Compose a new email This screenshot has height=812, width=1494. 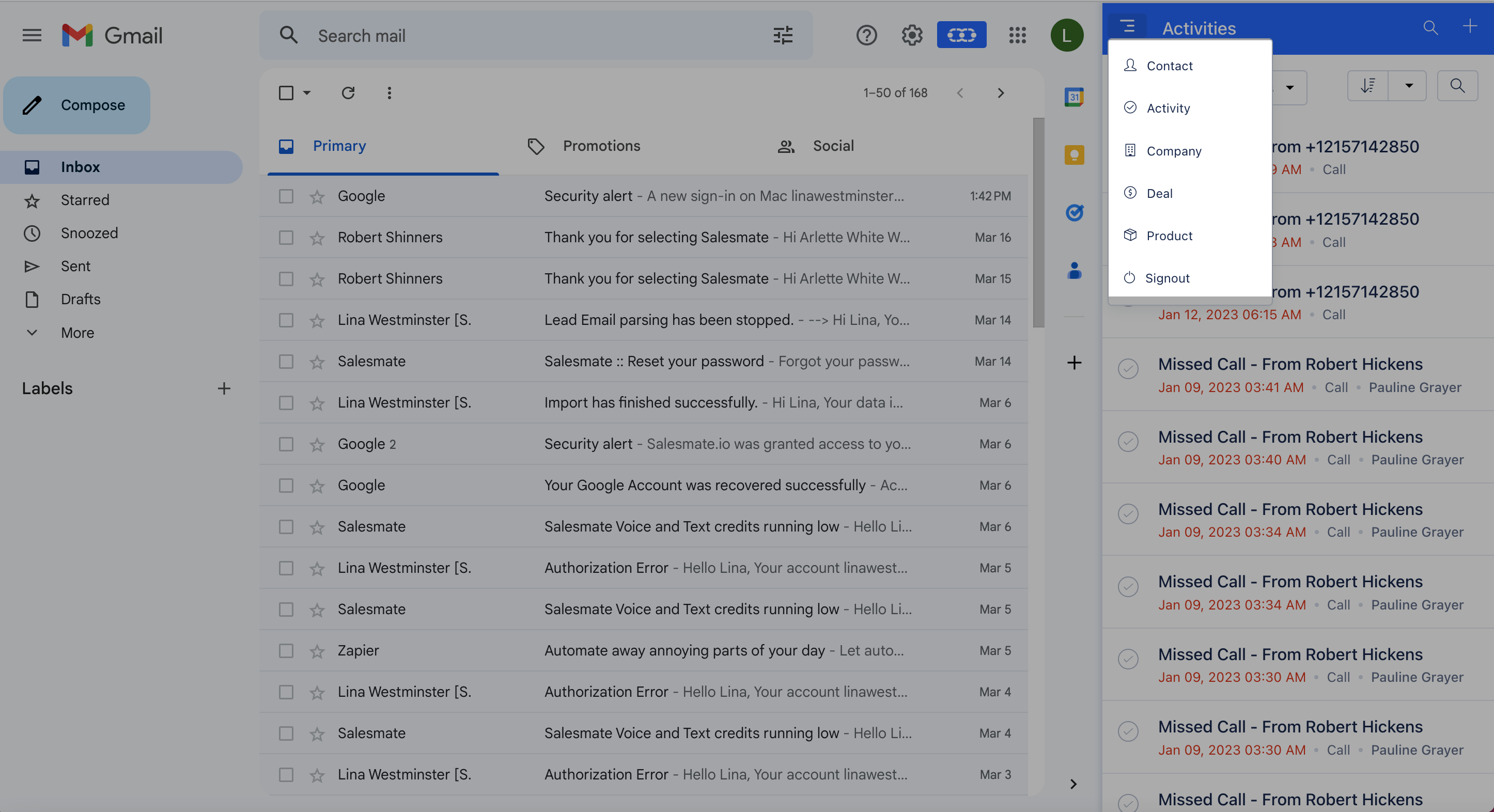tap(76, 105)
